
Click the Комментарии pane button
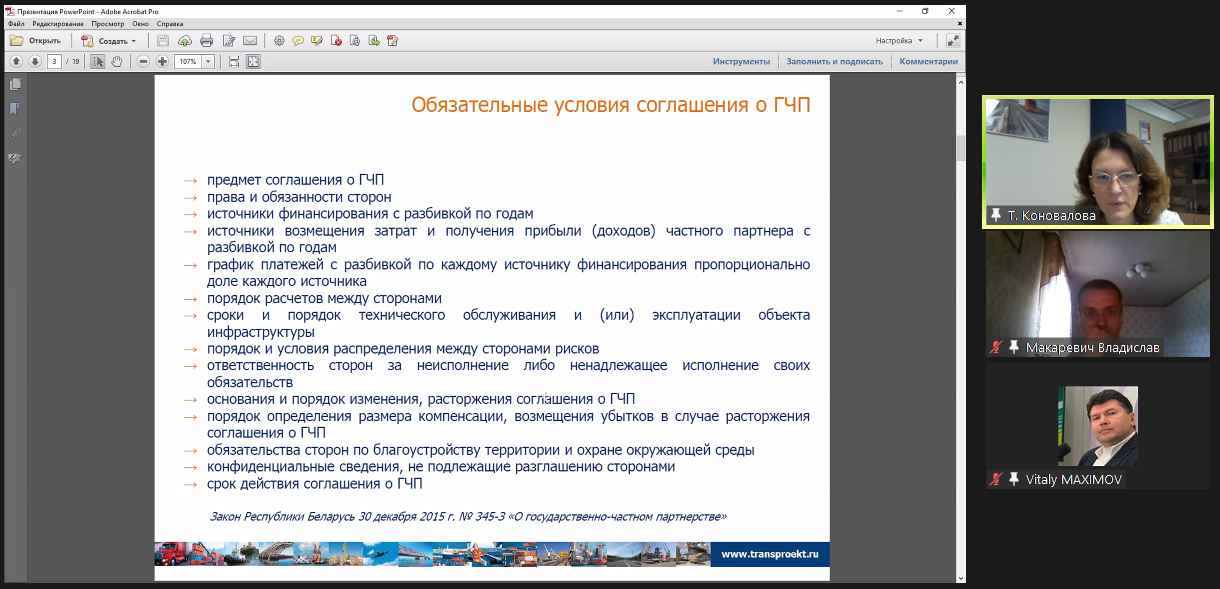coord(928,62)
